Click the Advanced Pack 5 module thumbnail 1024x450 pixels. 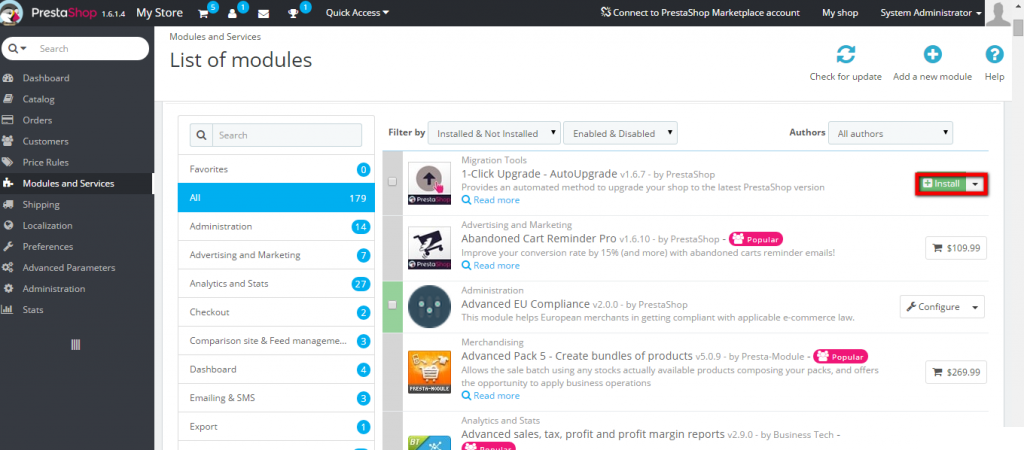click(x=429, y=372)
